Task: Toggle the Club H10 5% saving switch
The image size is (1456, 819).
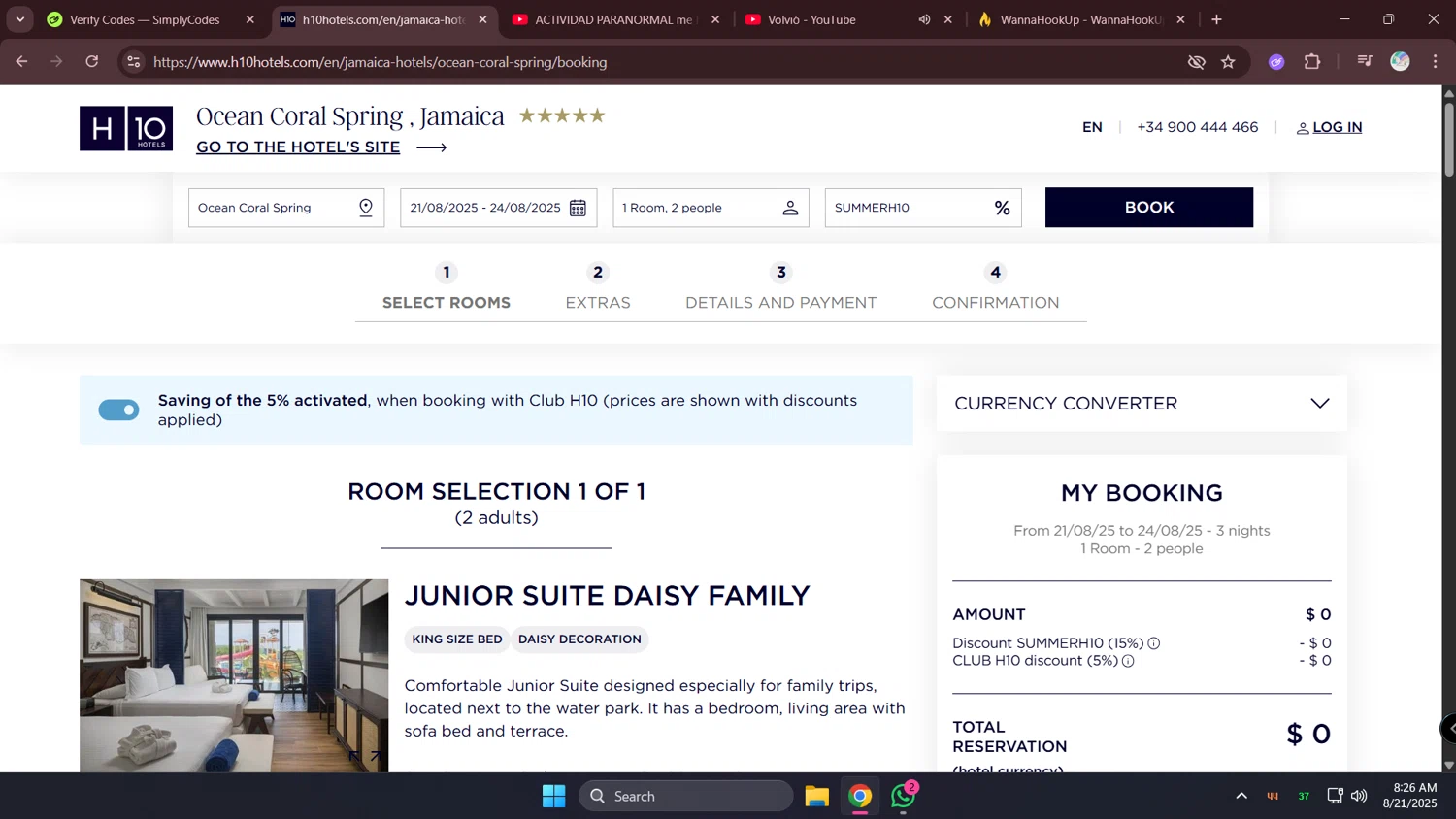Action: pyautogui.click(x=118, y=410)
